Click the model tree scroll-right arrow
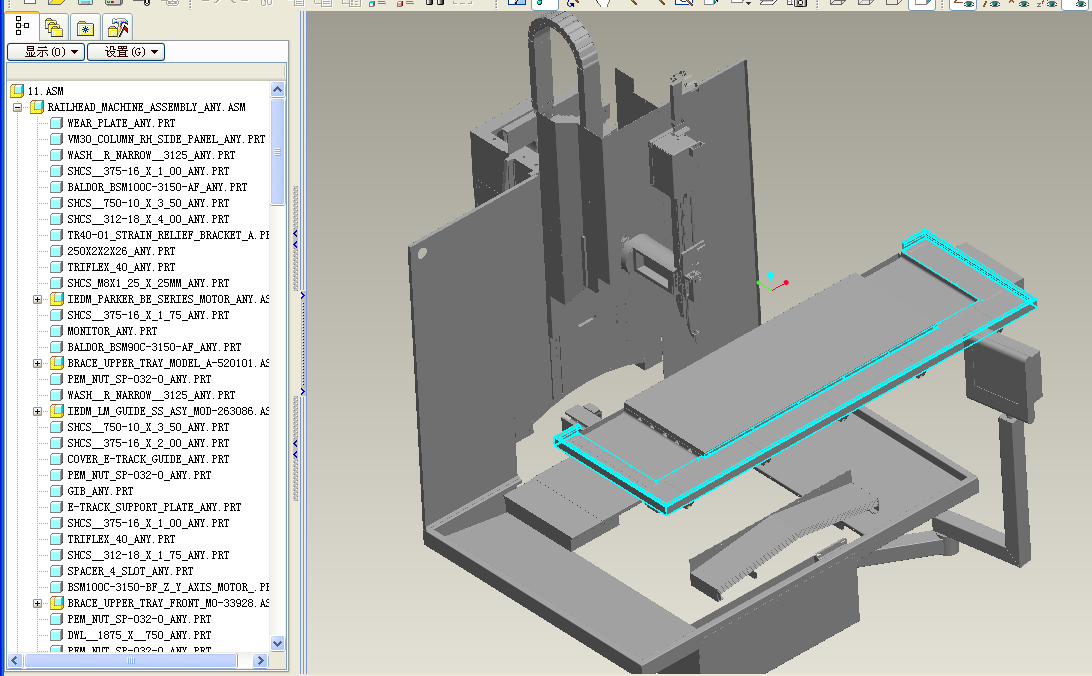 pyautogui.click(x=260, y=660)
